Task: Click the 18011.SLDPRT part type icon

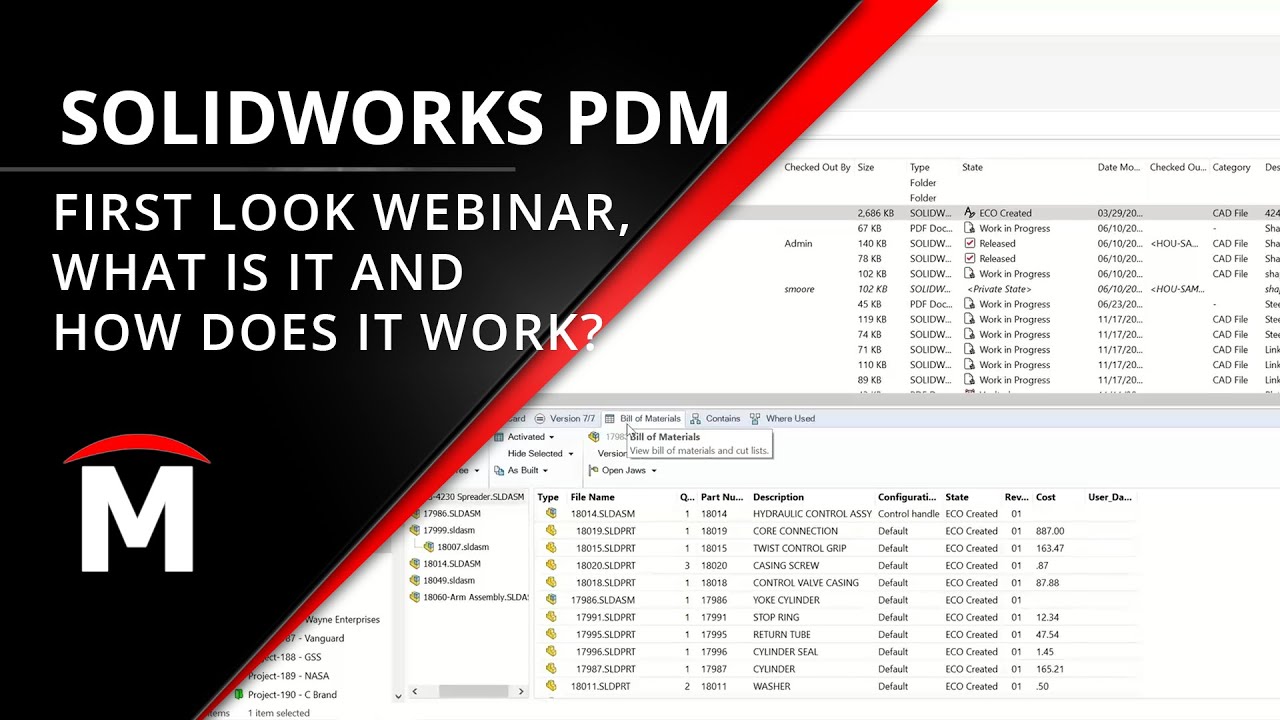Action: coord(551,686)
